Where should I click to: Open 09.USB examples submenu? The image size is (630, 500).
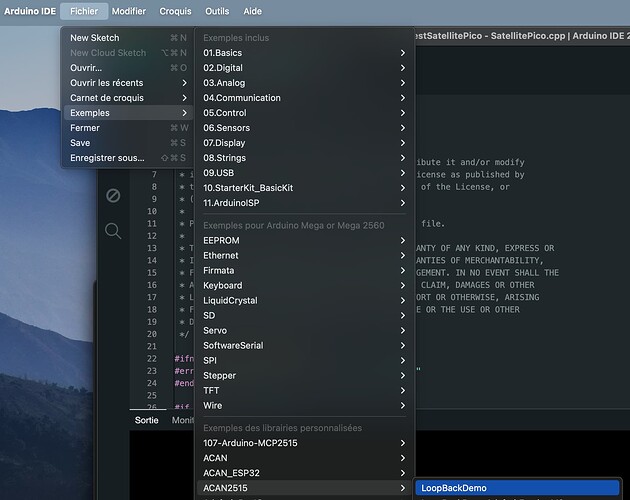305,173
